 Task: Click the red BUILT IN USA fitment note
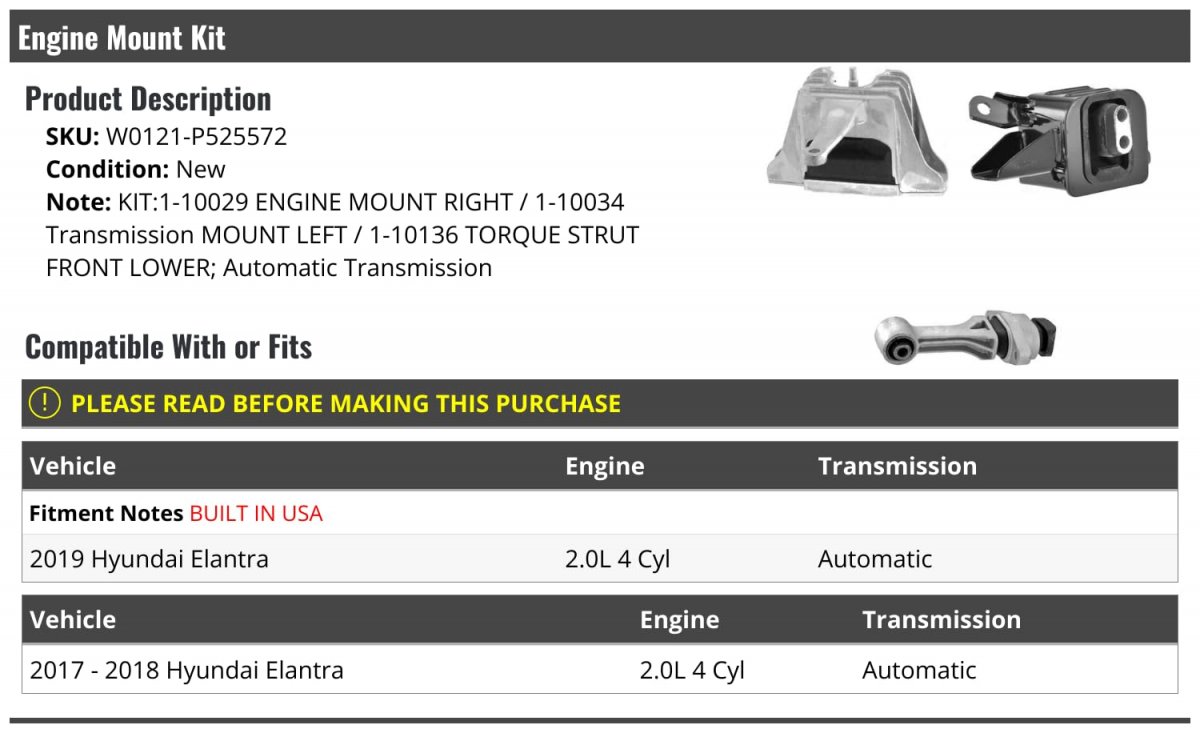[x=256, y=513]
